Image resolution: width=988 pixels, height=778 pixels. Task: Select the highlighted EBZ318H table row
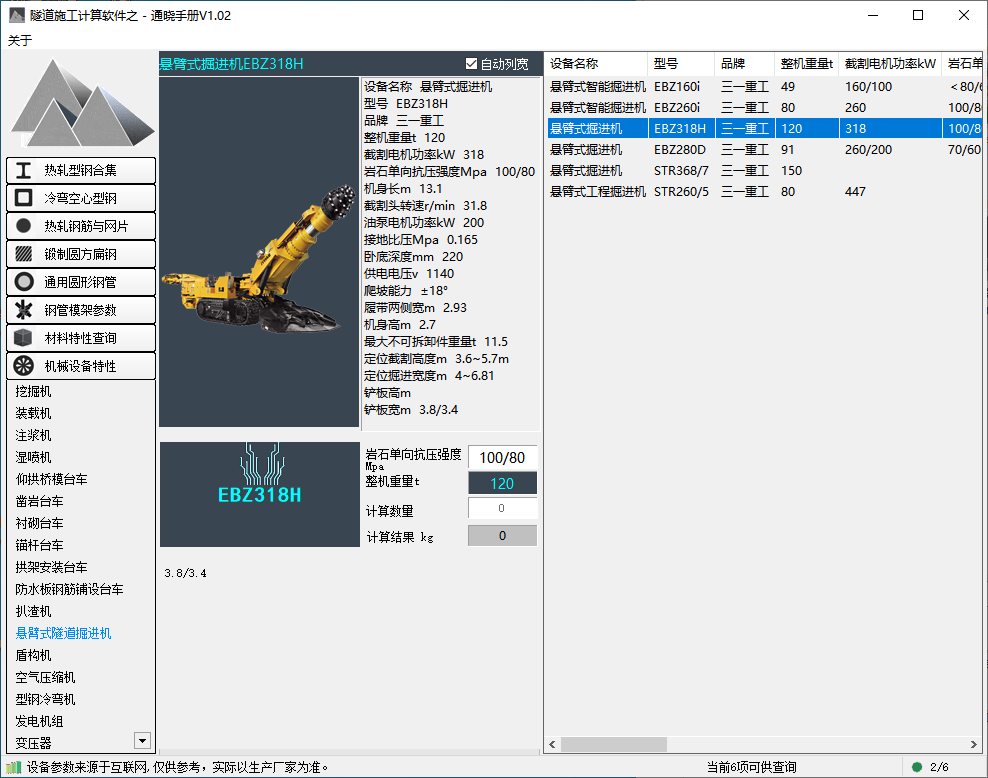[764, 129]
